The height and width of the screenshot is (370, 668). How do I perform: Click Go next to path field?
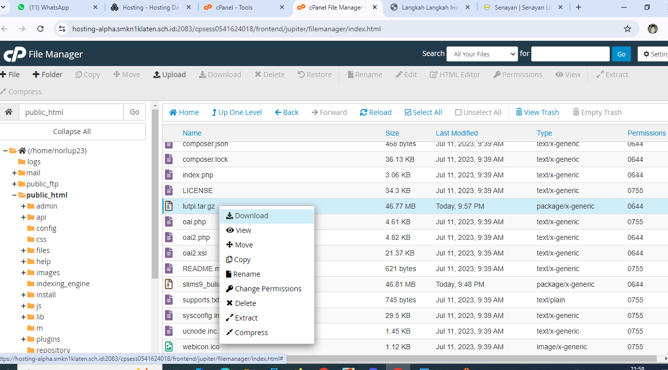tap(135, 112)
